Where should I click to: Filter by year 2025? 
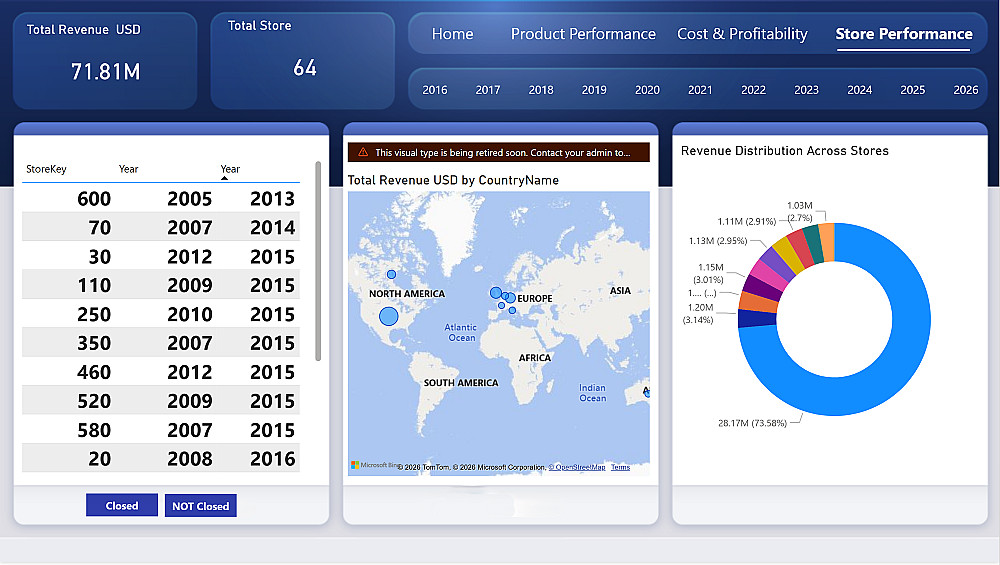pyautogui.click(x=913, y=90)
